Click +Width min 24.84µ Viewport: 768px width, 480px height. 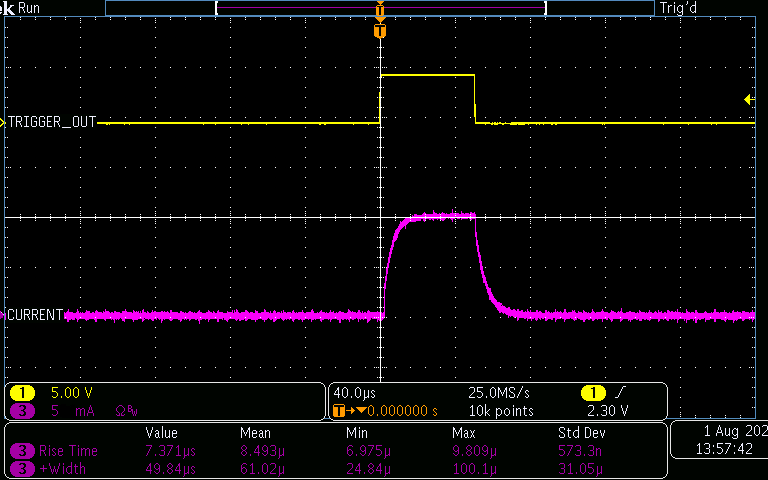(x=368, y=469)
